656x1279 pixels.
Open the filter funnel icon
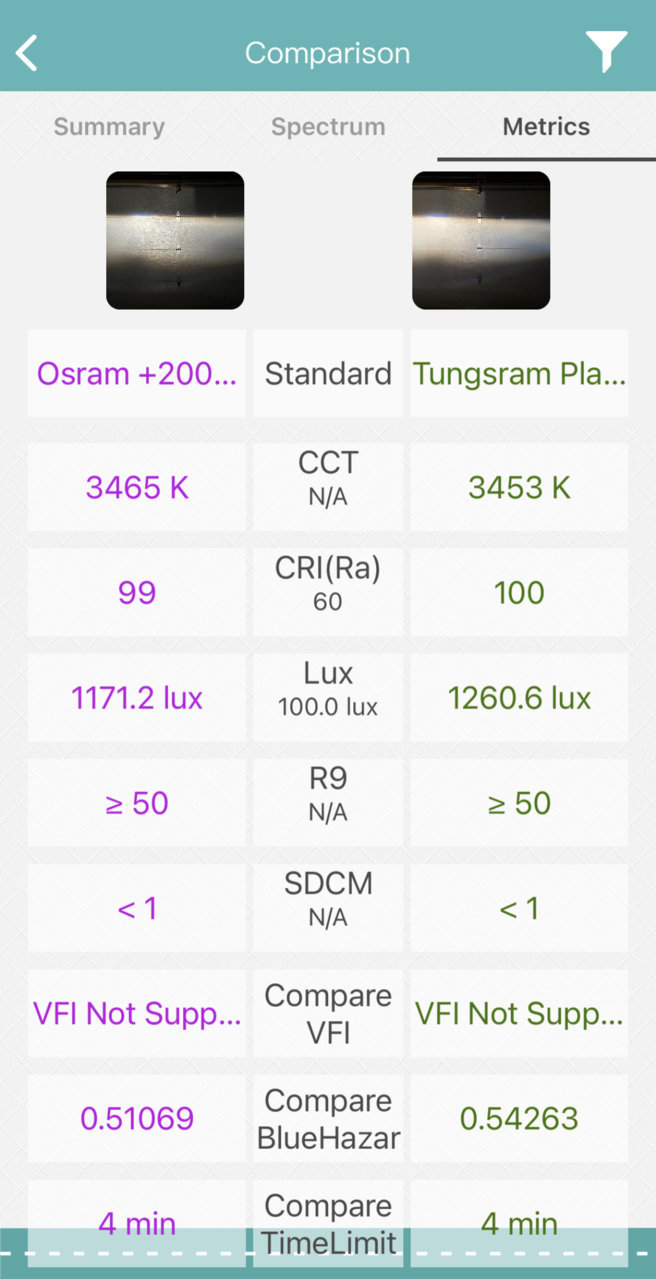pos(606,51)
